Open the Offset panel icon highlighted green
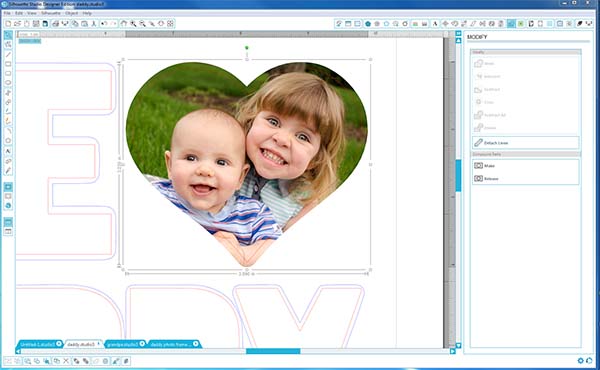The height and width of the screenshot is (370, 600). 521,24
